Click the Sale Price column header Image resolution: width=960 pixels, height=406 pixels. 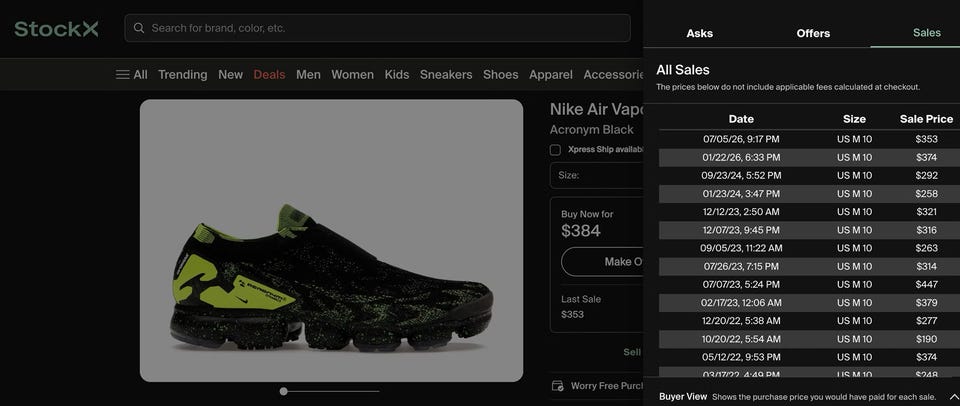tap(926, 119)
